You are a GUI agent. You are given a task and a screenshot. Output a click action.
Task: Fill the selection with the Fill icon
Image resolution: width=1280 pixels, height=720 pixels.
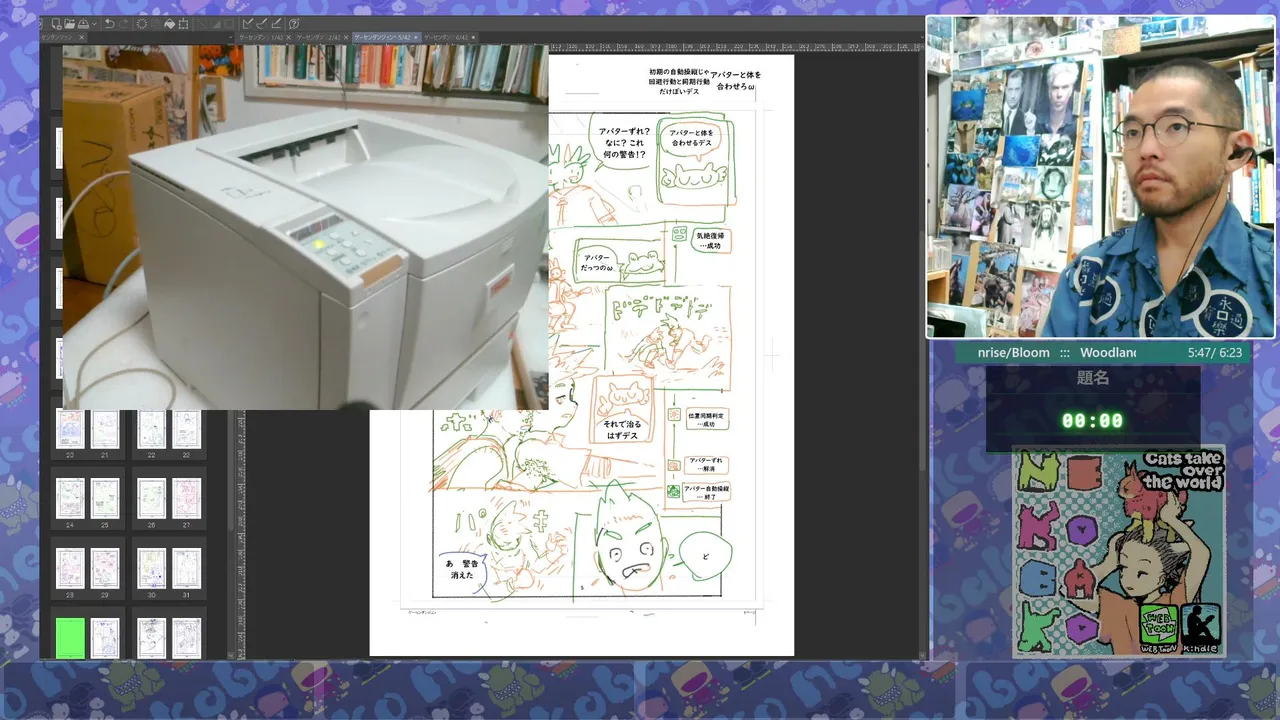(169, 23)
